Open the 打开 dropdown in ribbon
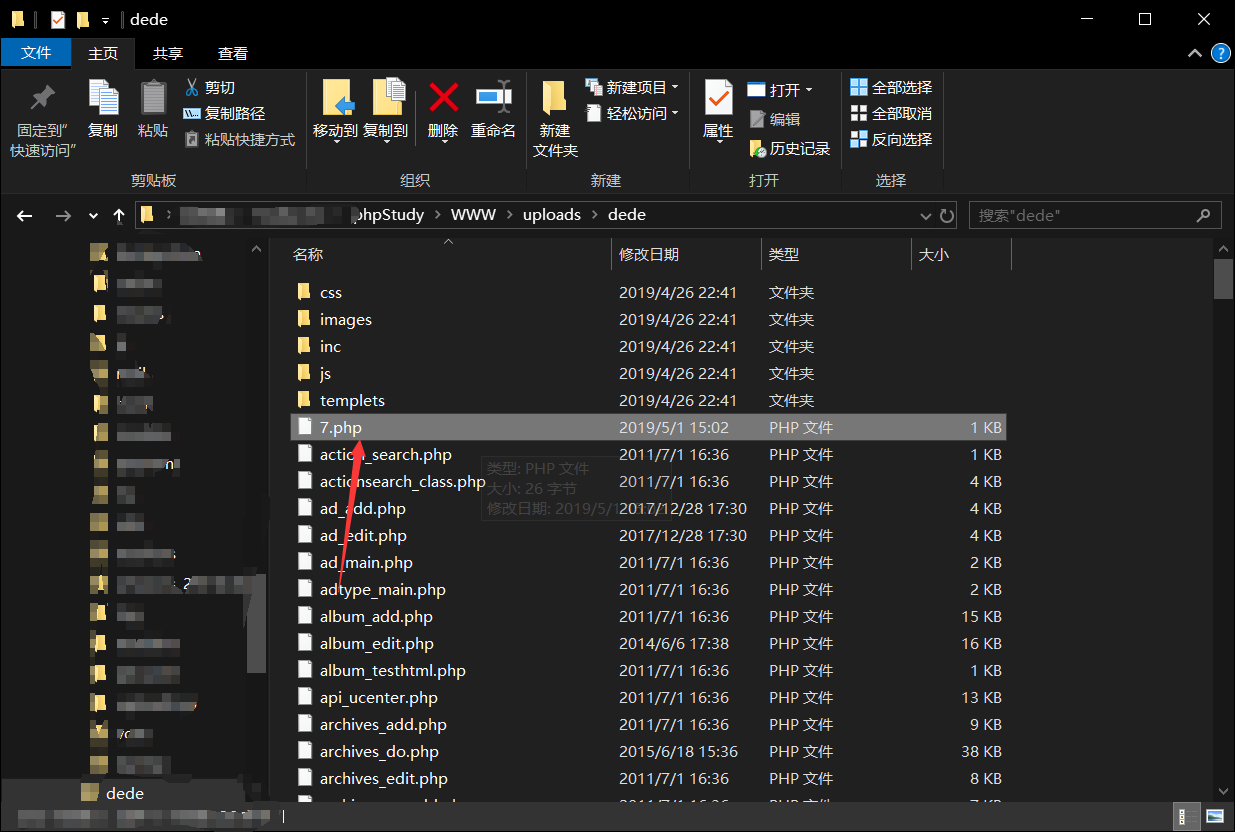Viewport: 1235px width, 832px height. click(x=780, y=90)
